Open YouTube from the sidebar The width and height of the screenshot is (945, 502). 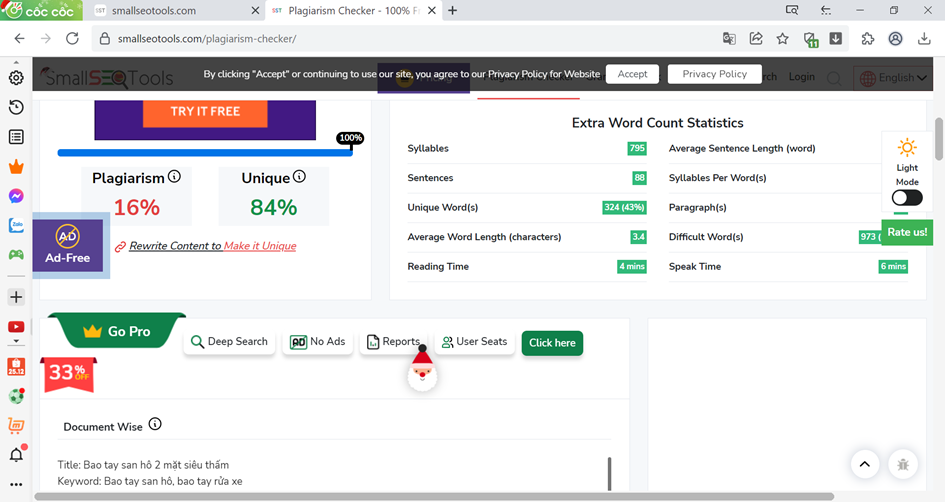[x=16, y=327]
